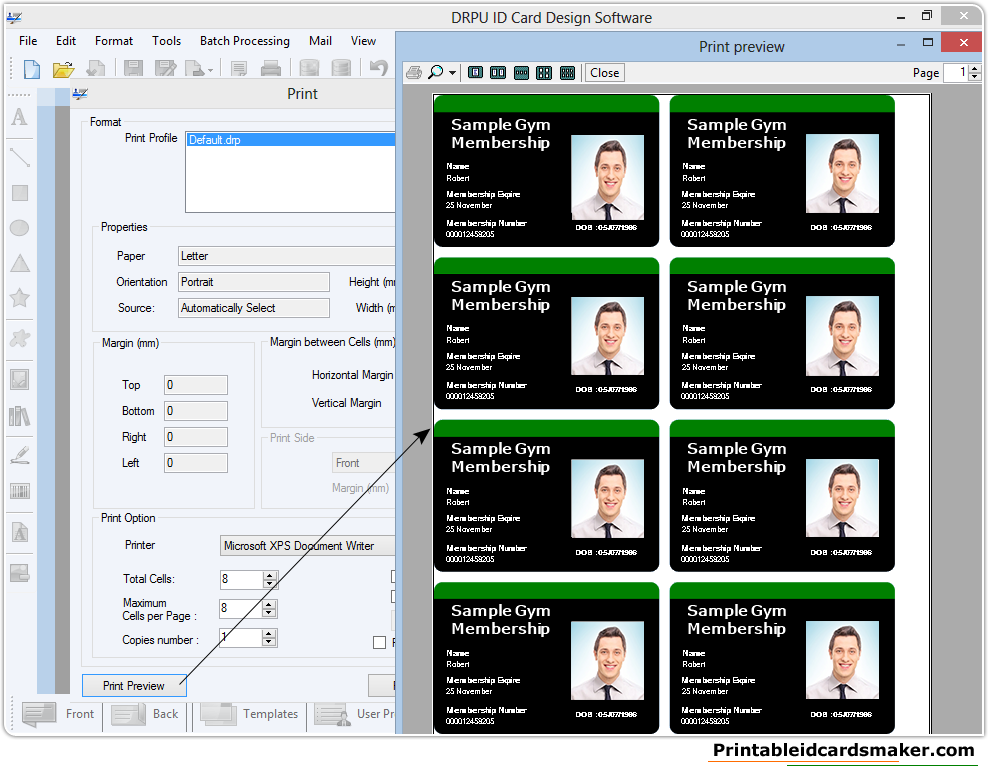Click the Bottom margin input field

[x=196, y=411]
